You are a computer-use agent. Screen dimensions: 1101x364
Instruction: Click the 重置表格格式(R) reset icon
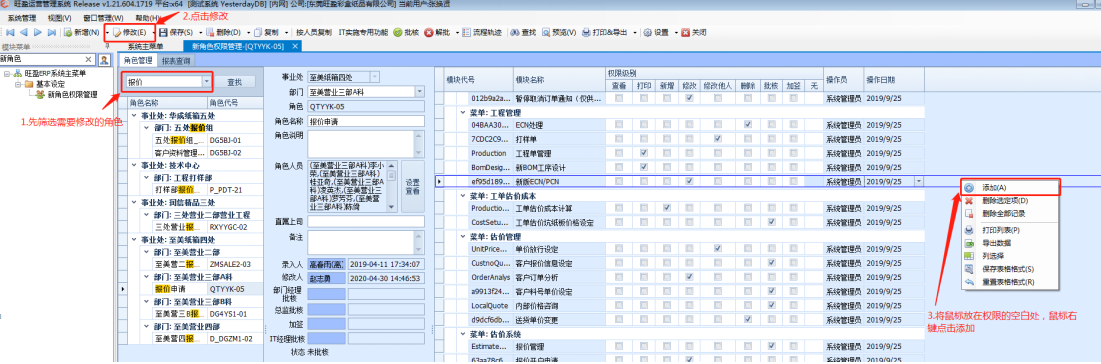pyautogui.click(x=968, y=282)
